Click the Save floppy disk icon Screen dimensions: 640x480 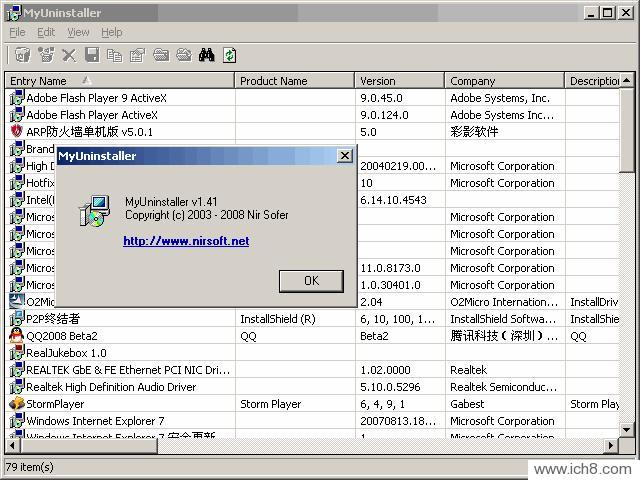[92, 55]
